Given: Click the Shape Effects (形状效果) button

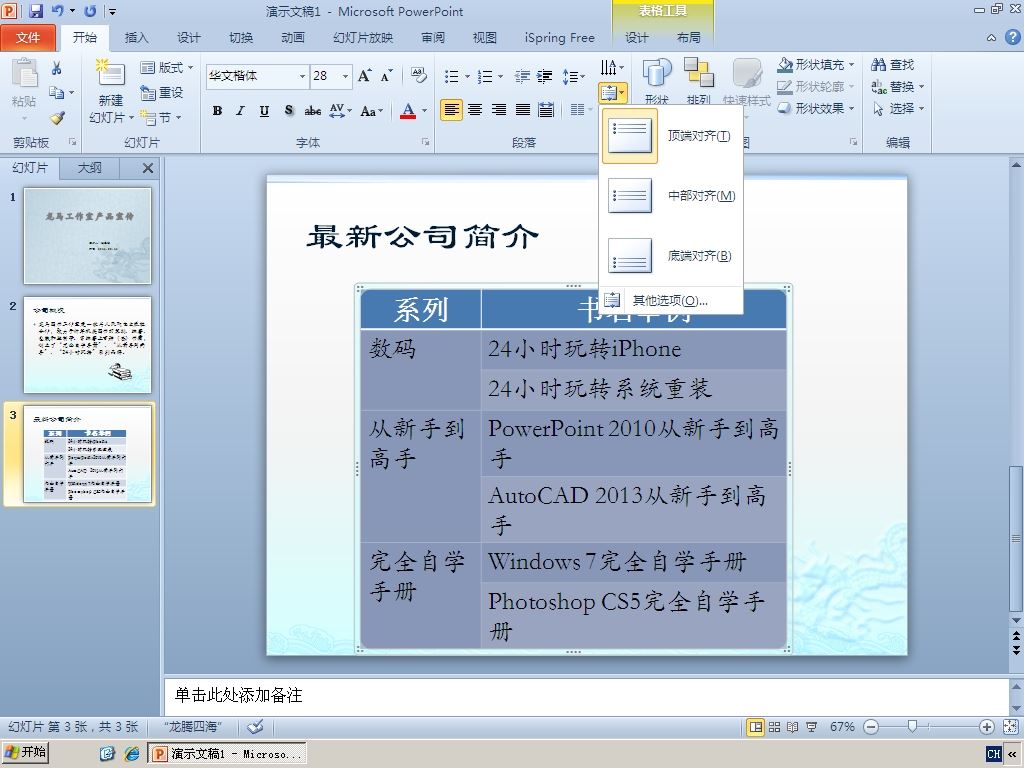Looking at the screenshot, I should pos(816,108).
